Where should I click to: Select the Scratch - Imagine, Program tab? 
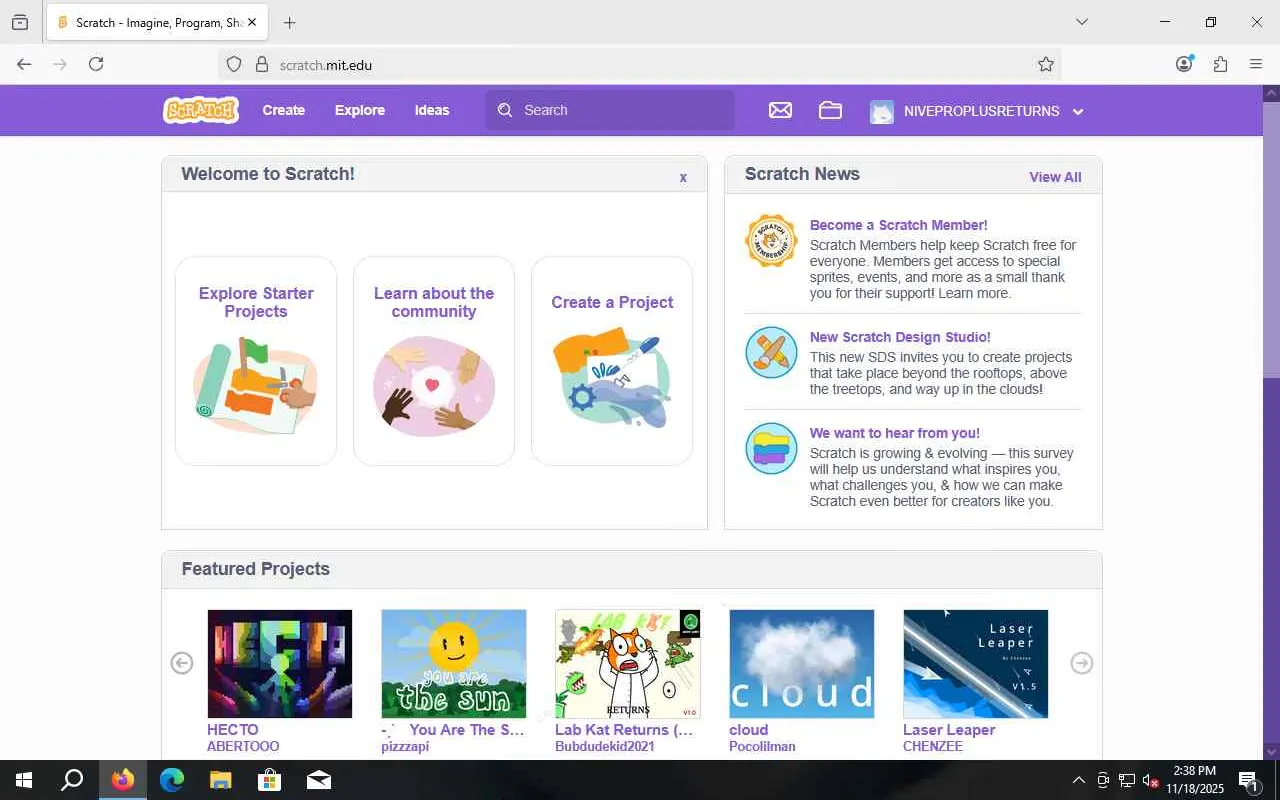[155, 22]
